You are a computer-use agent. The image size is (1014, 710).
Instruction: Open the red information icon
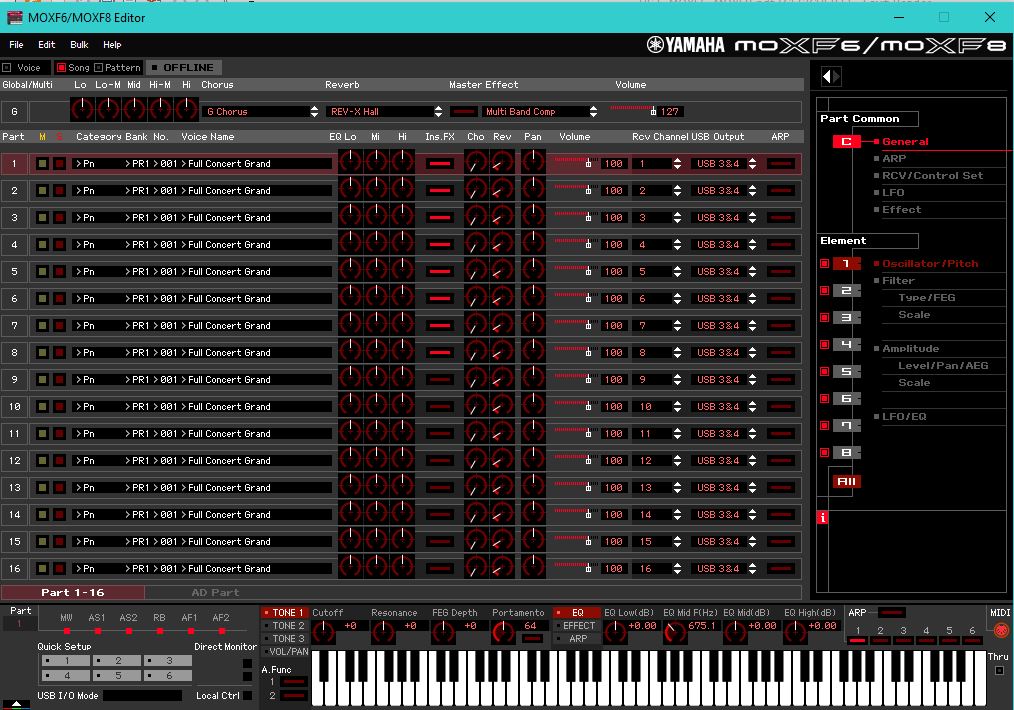823,517
